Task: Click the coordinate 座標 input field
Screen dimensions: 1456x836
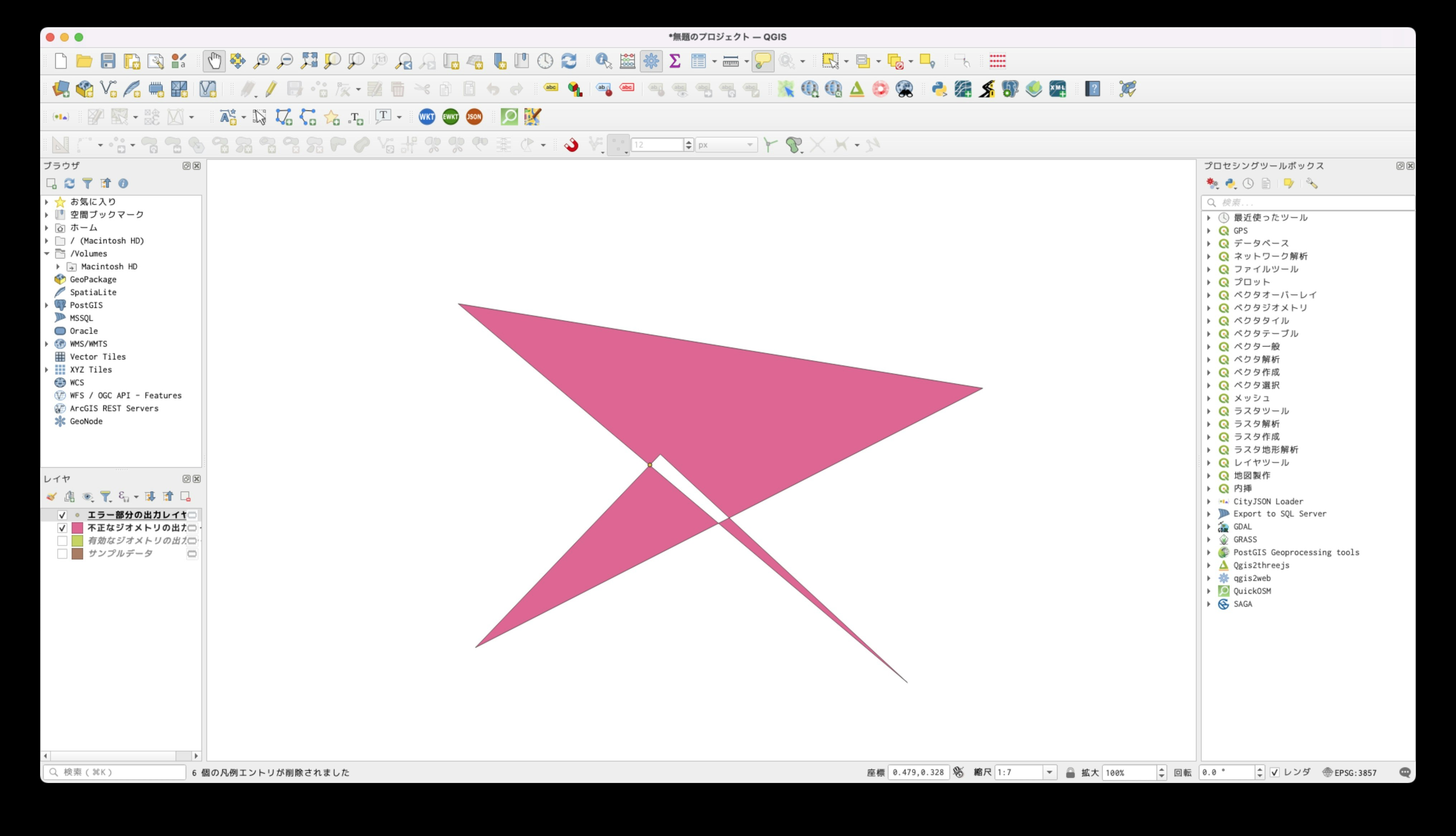Action: tap(918, 772)
